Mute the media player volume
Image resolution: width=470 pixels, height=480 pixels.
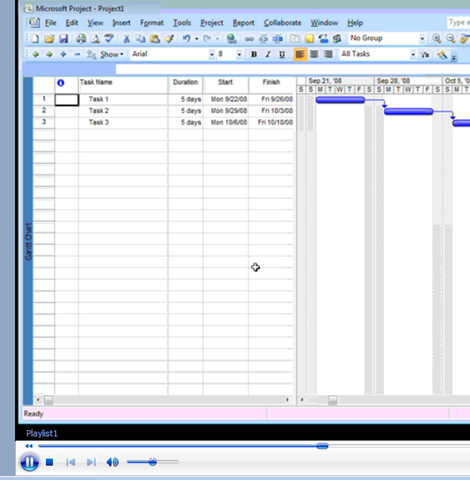[x=112, y=462]
